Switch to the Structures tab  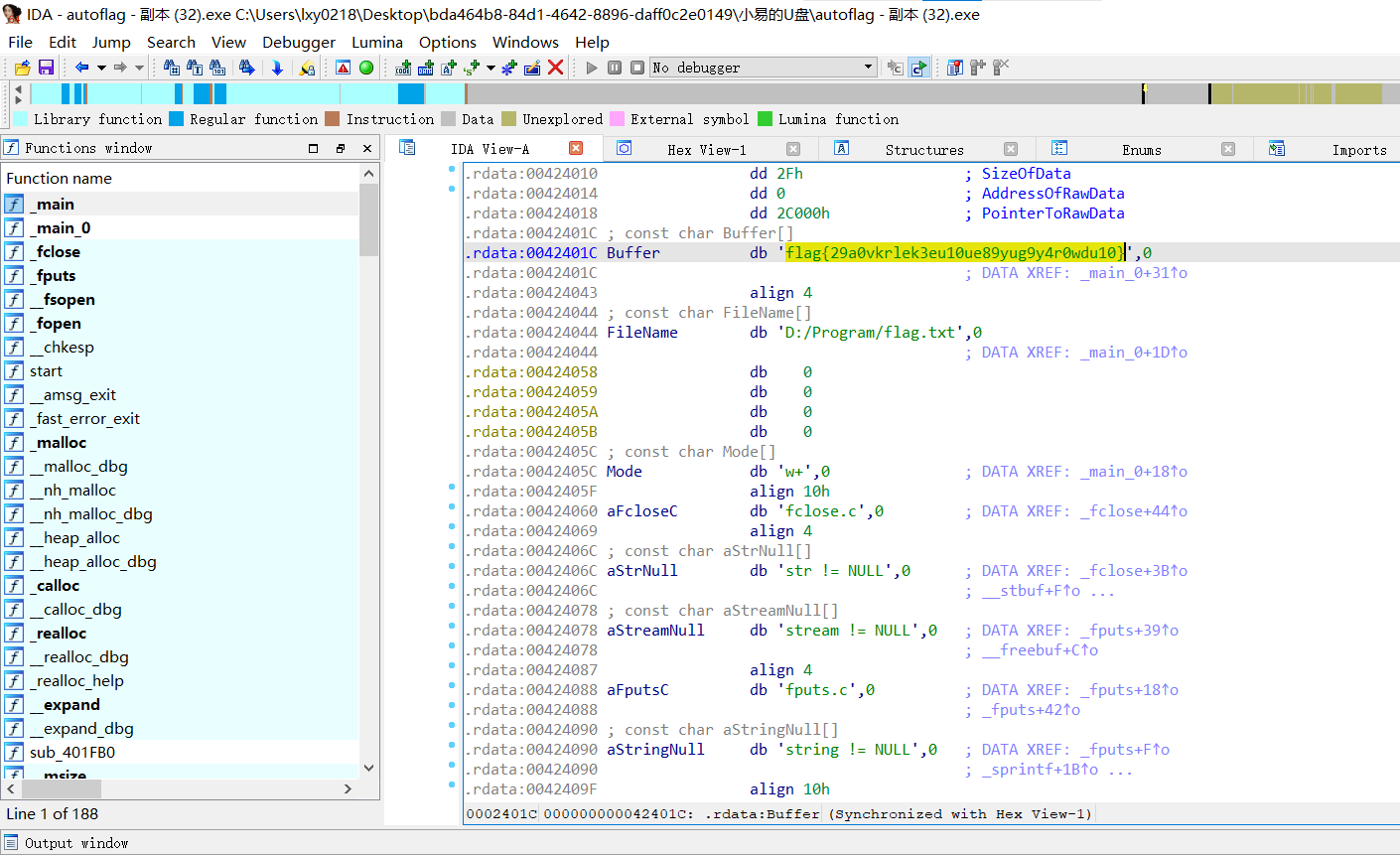coord(923,149)
